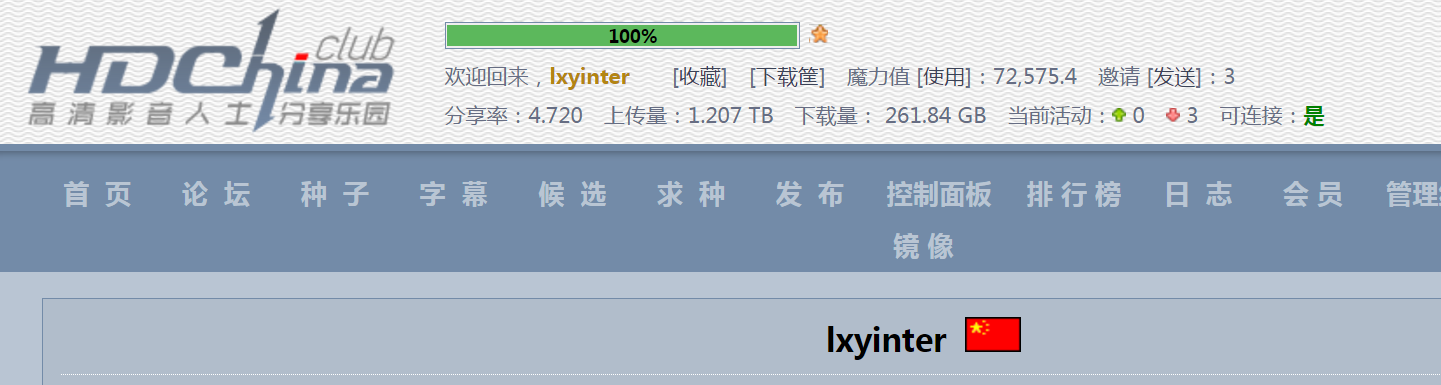
Task: Open the 求种 requests page
Action: tap(692, 194)
